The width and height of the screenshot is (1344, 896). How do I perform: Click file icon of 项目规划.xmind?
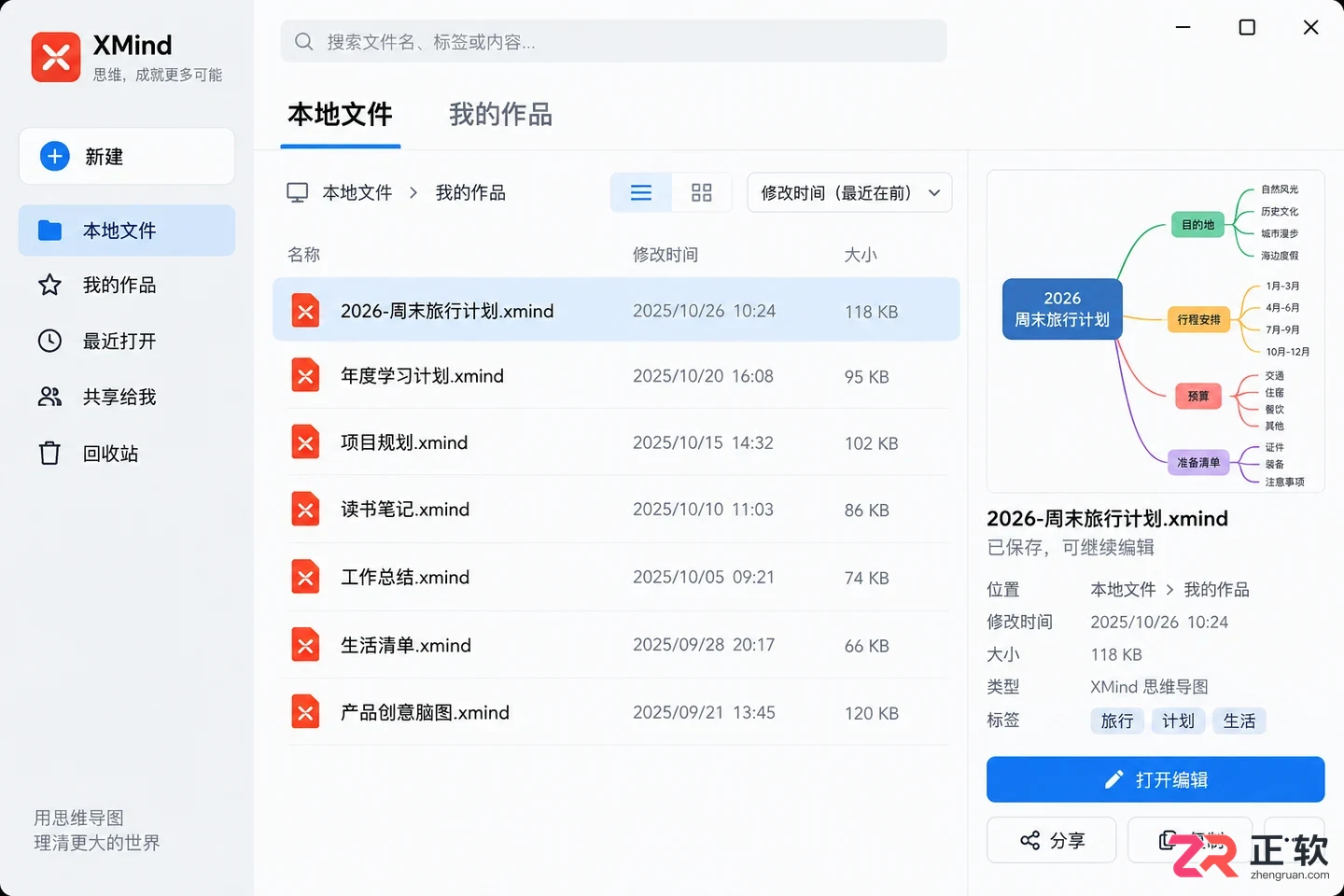click(x=305, y=441)
